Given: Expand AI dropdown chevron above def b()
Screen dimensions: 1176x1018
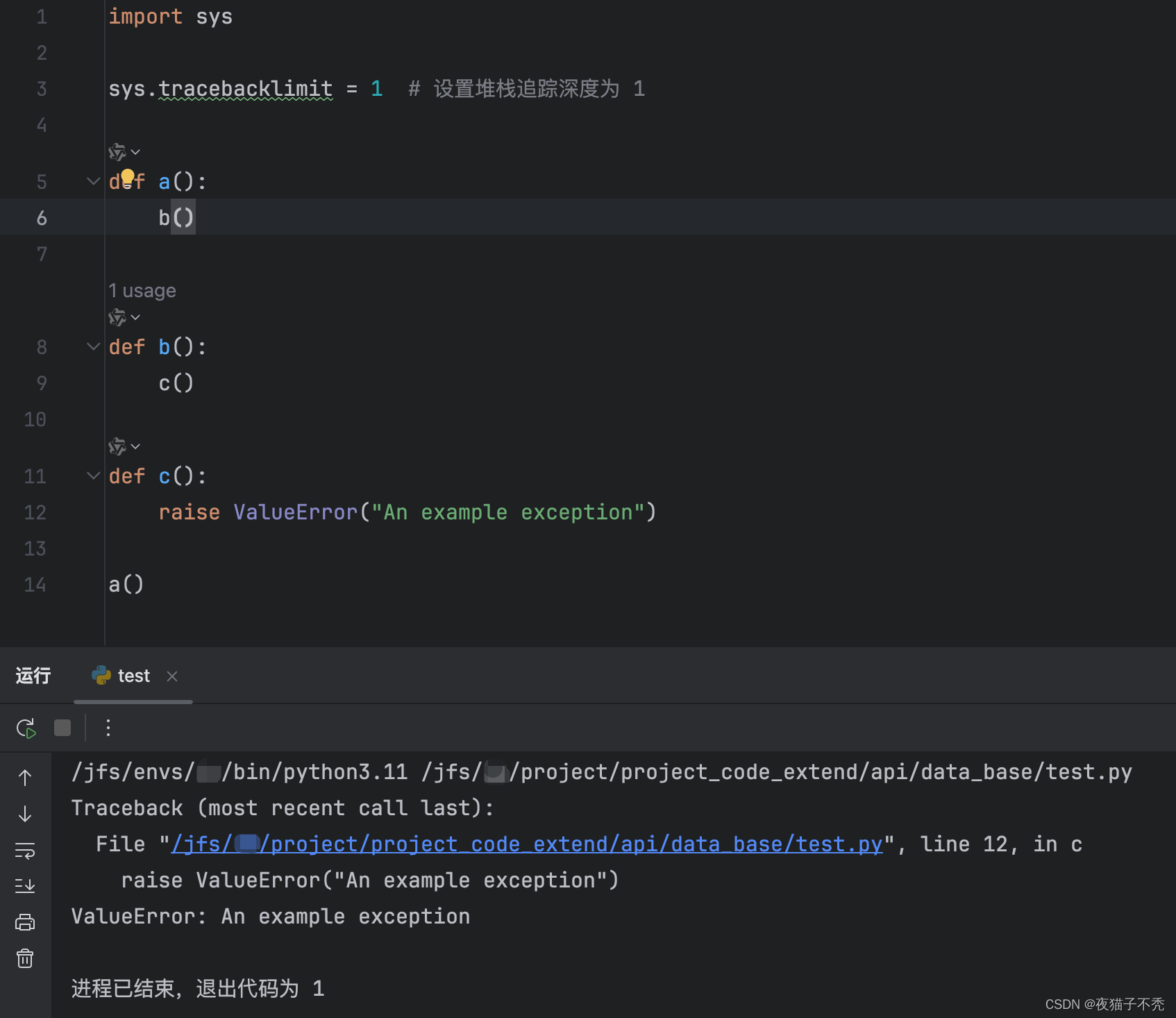Looking at the screenshot, I should point(135,317).
